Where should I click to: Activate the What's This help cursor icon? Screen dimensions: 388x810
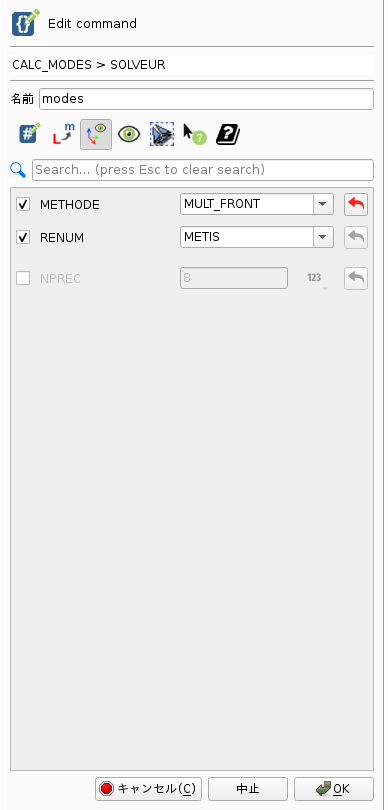click(x=195, y=134)
